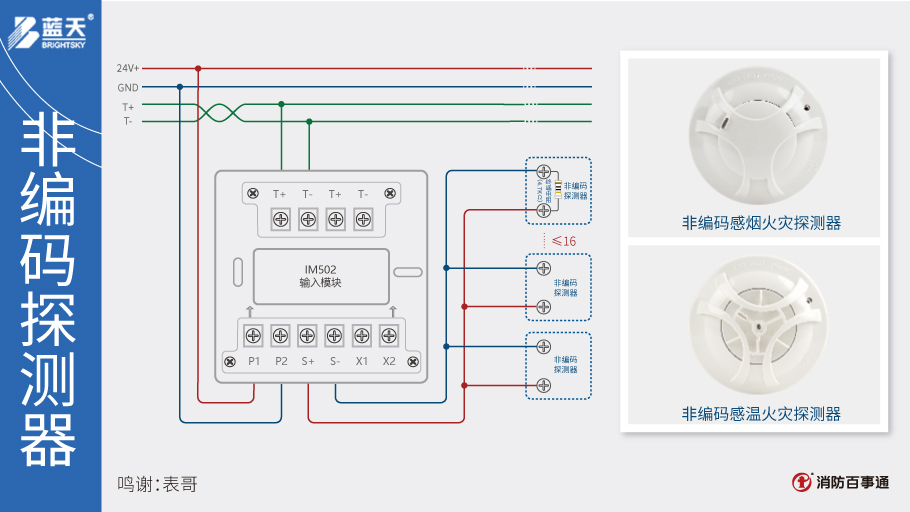Click the junction dot on the 24V+ line
This screenshot has width=910, height=512.
198,68
